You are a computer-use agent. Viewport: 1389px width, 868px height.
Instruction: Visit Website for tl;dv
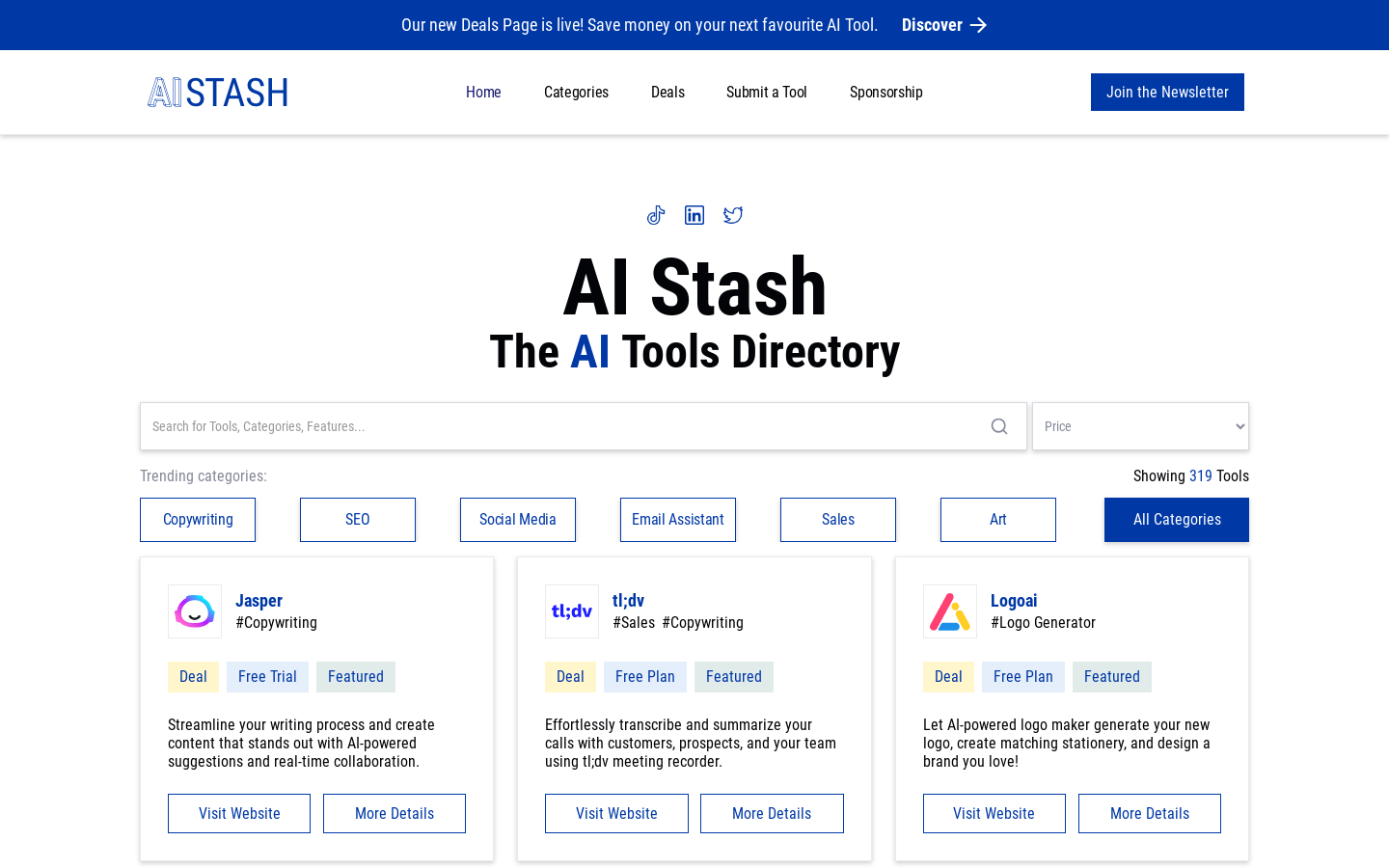point(616,814)
